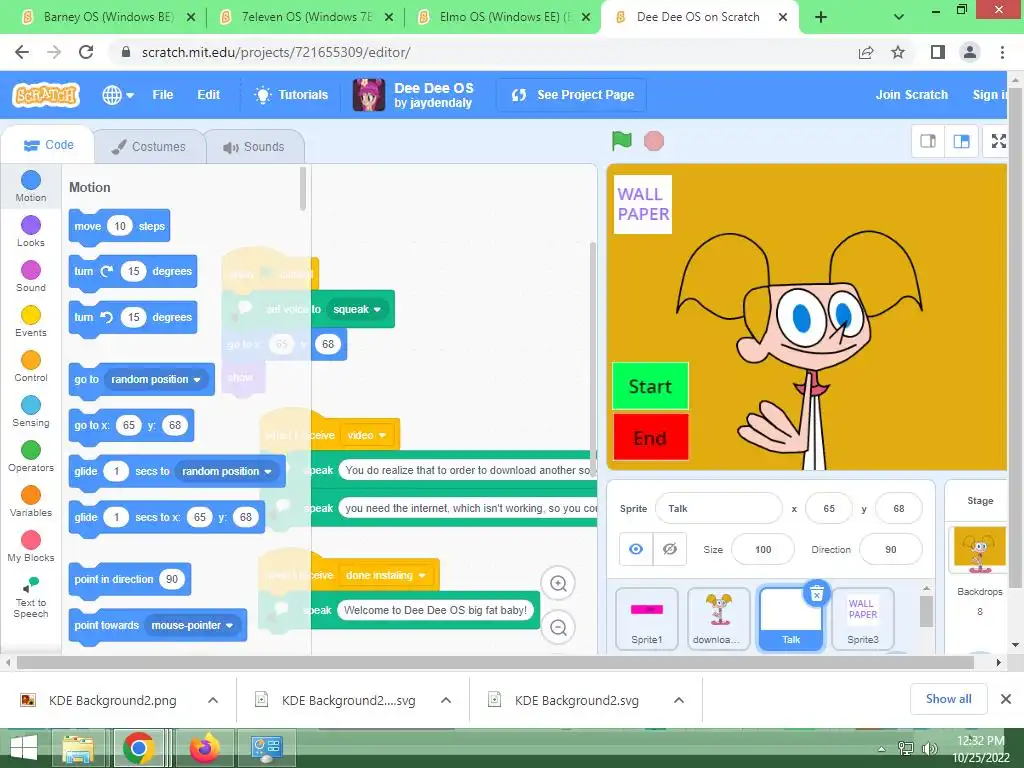
Task: Select the Operators block category
Action: click(x=31, y=457)
